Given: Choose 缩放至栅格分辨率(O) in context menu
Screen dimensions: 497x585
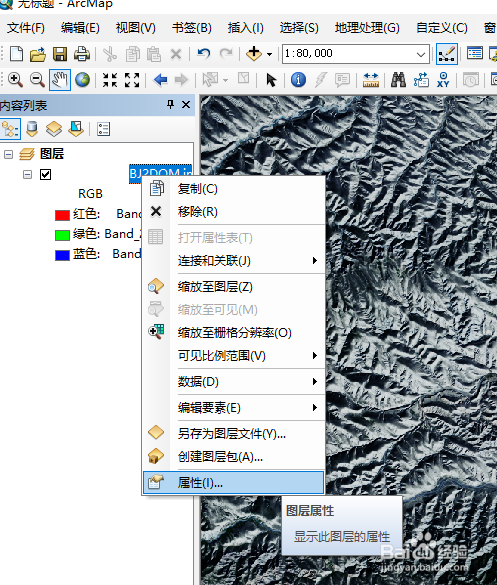Looking at the screenshot, I should coord(233,332).
